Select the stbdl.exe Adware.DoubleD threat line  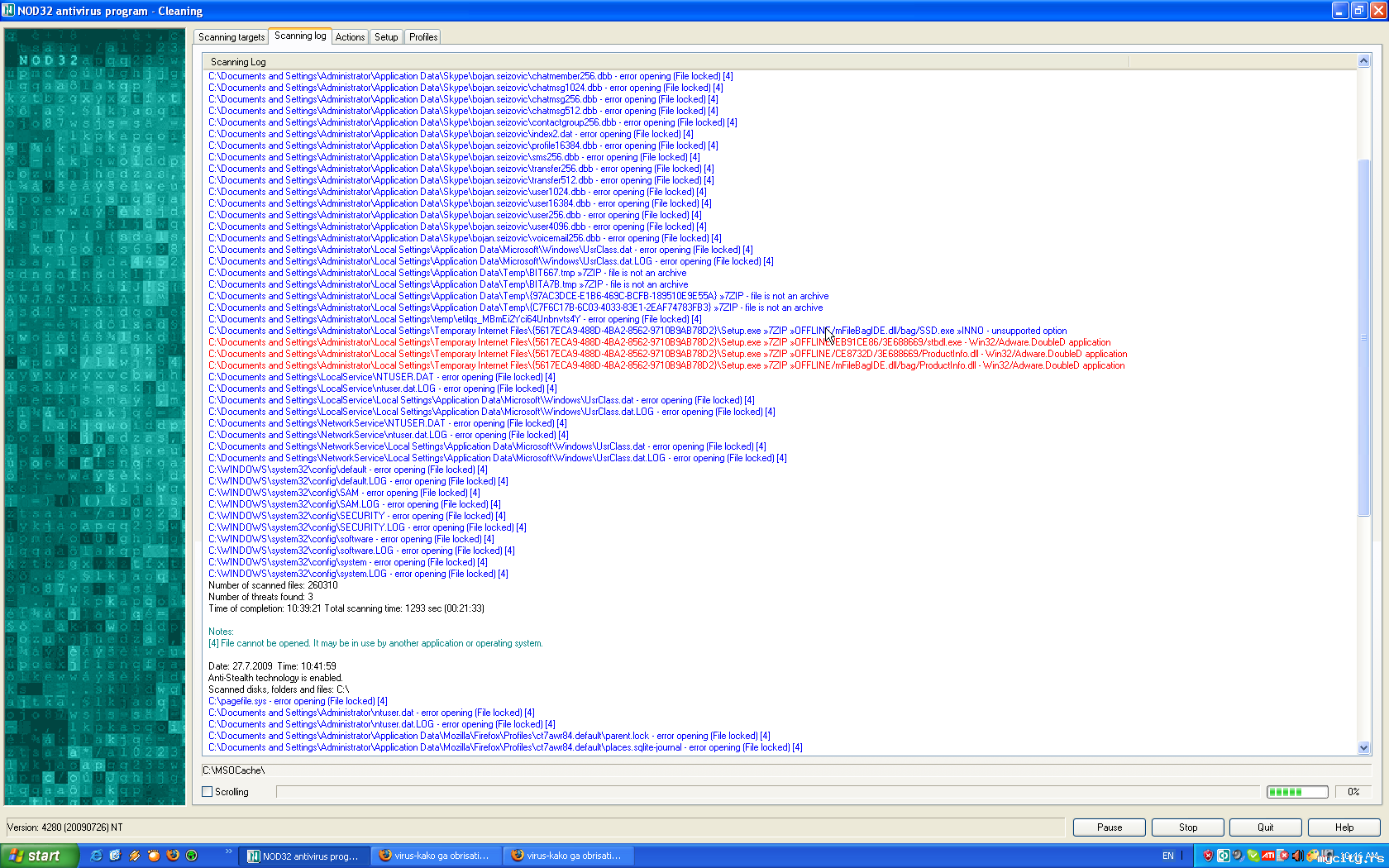click(659, 342)
